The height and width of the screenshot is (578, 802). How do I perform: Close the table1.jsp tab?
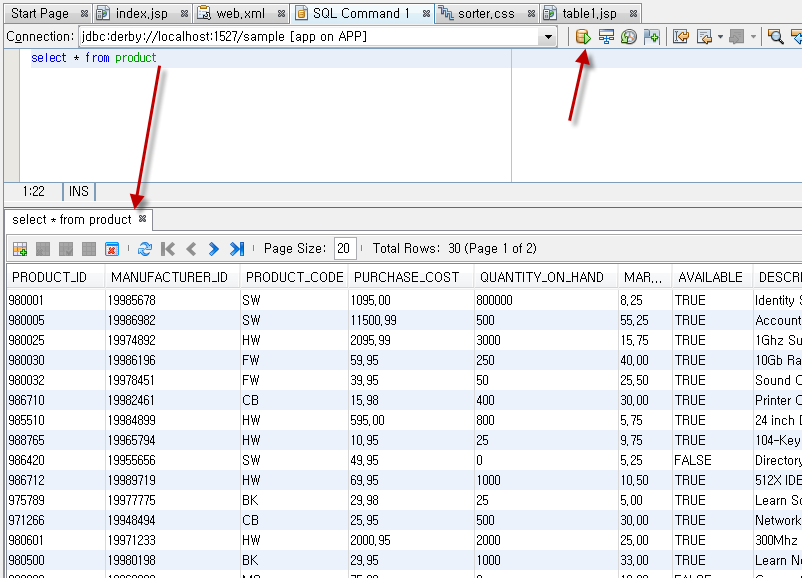click(633, 13)
